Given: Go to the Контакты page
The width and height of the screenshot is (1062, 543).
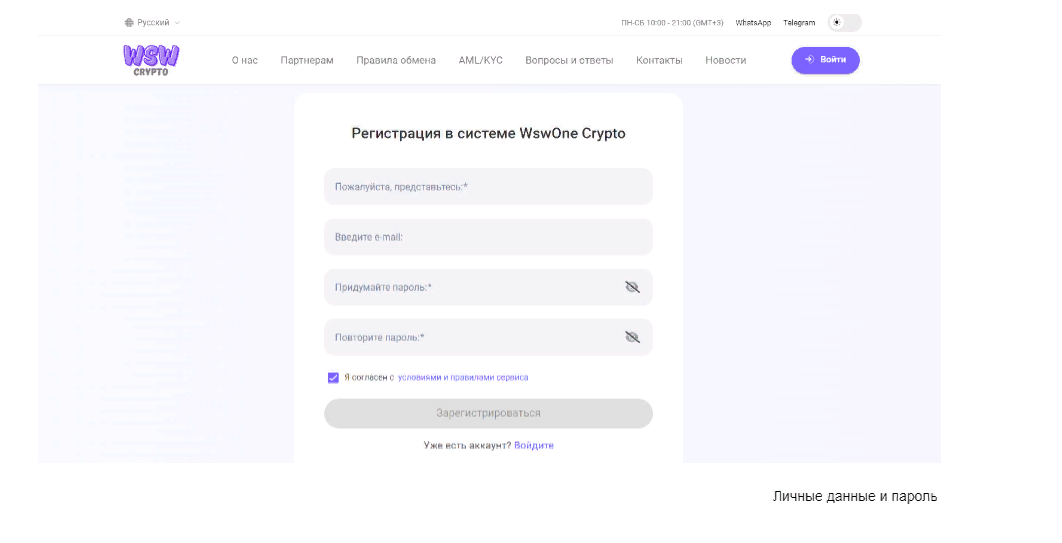Looking at the screenshot, I should [x=659, y=60].
